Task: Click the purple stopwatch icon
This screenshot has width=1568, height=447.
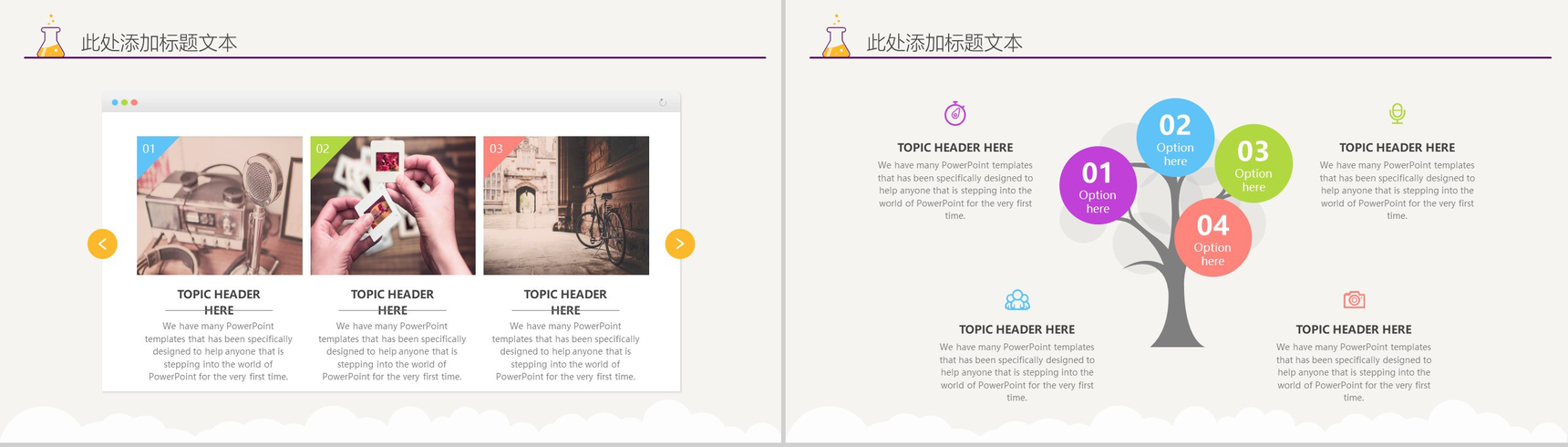Action: click(954, 113)
